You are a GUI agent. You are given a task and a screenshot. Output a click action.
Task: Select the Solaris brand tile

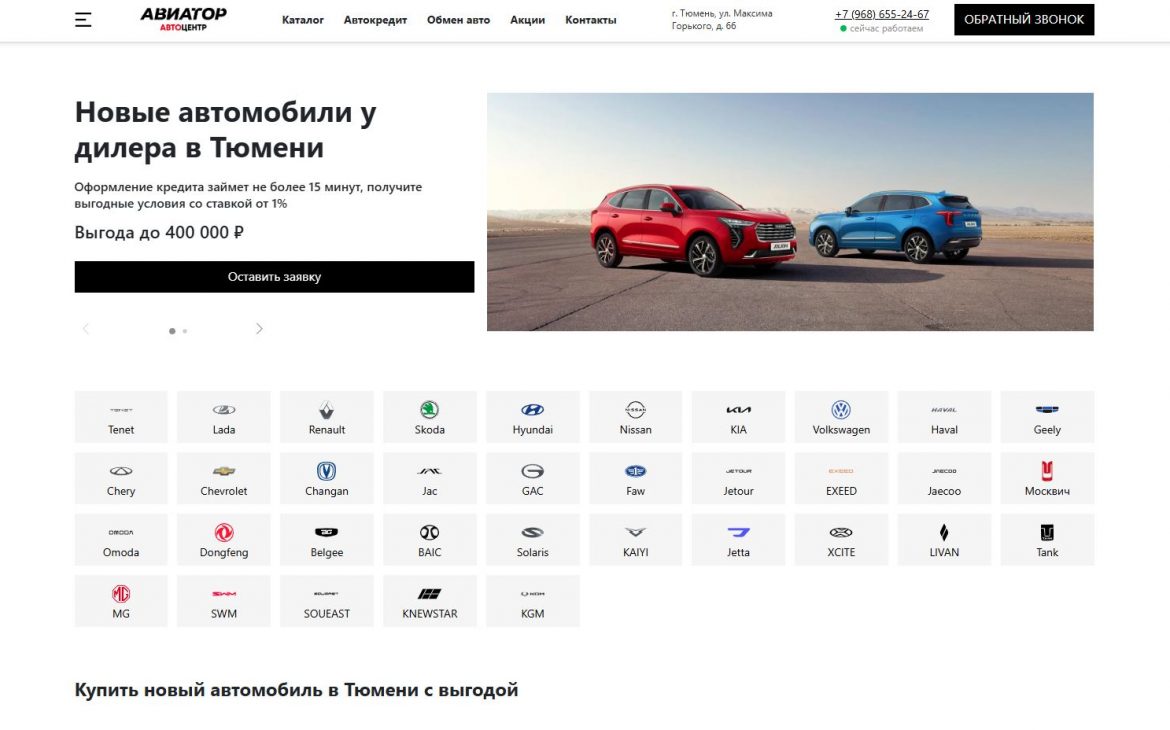(x=533, y=540)
